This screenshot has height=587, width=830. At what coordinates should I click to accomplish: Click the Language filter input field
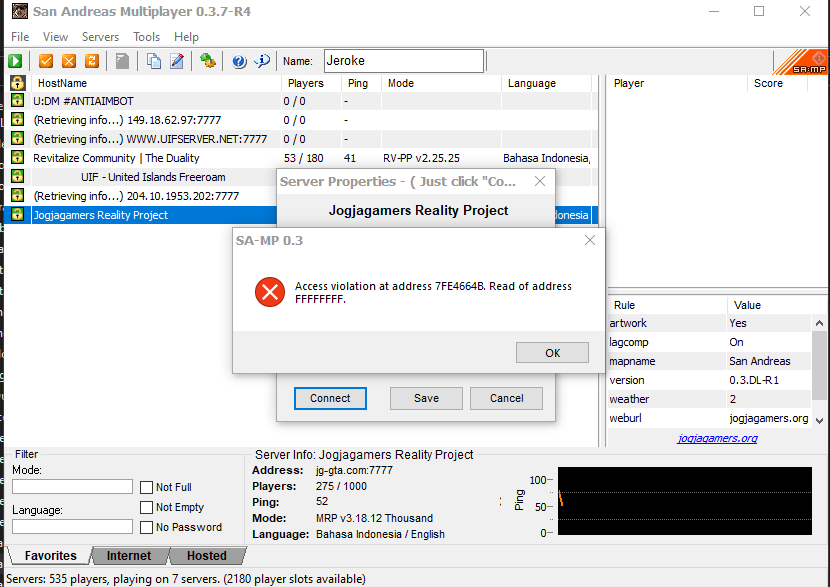pos(73,527)
